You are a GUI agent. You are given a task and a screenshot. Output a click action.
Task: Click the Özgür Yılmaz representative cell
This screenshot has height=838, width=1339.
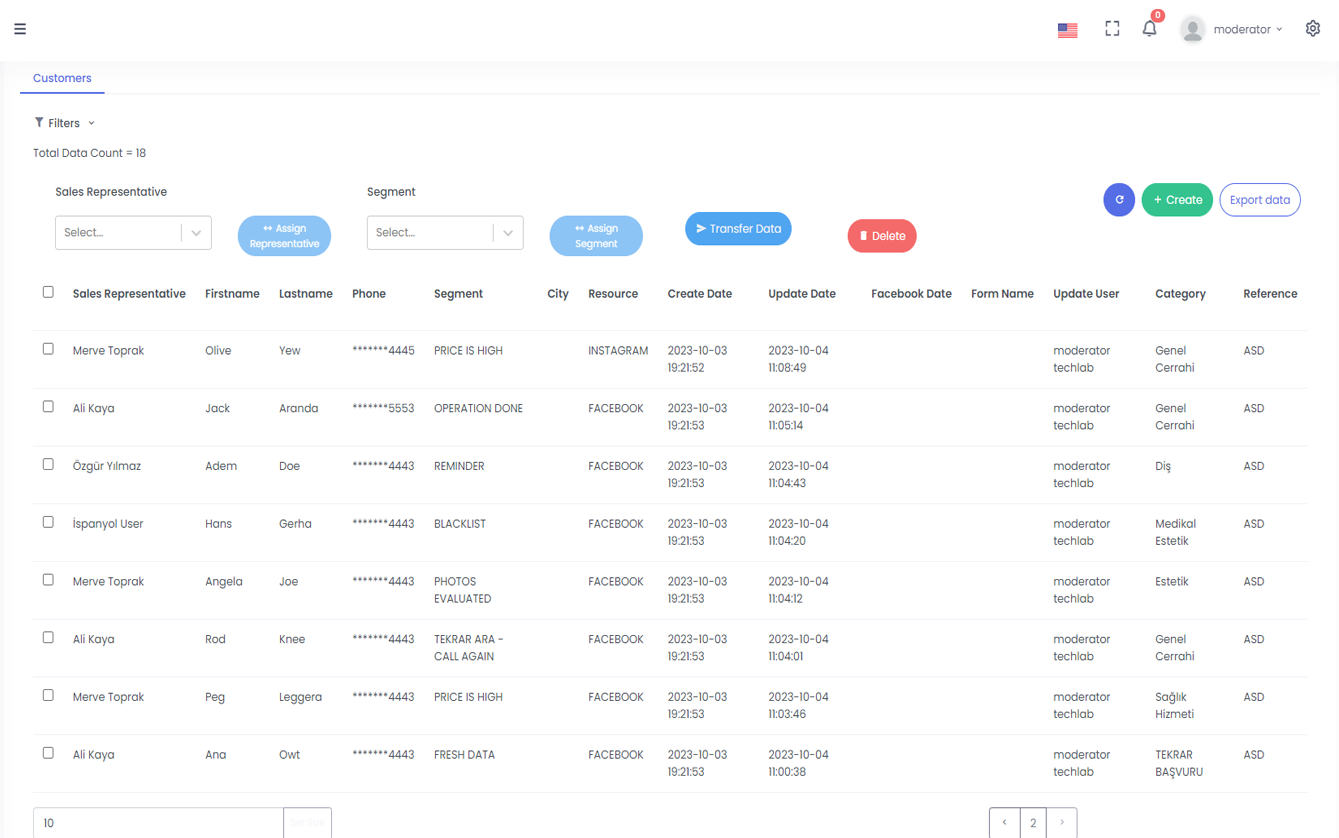(107, 466)
